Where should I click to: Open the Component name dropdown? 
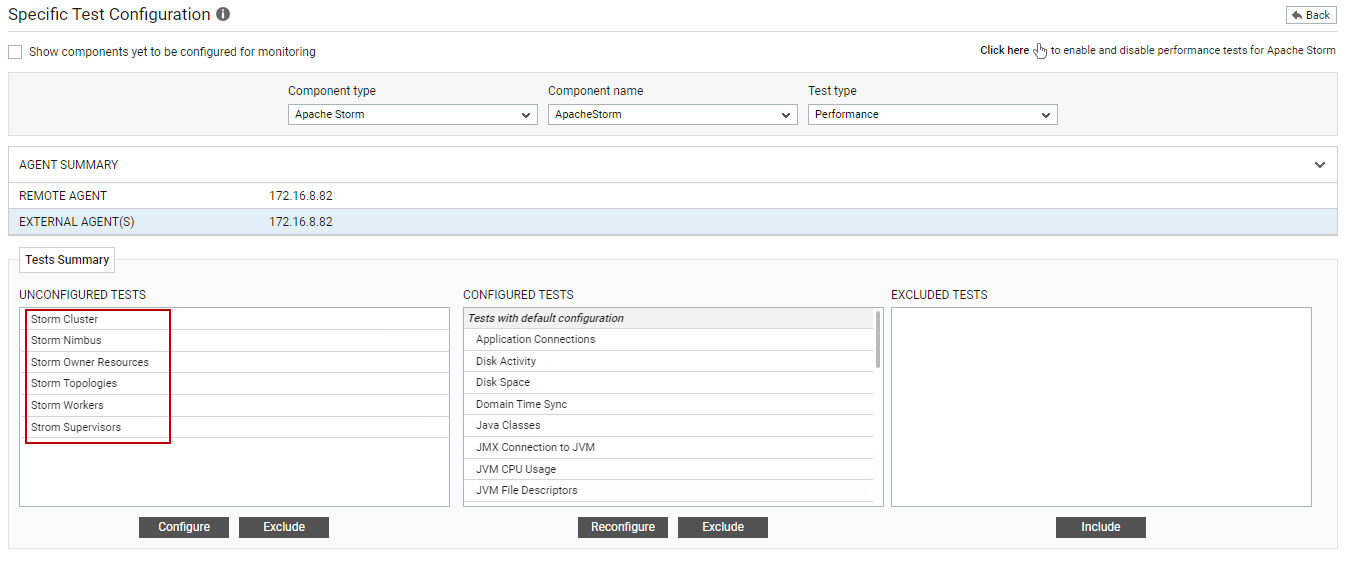(673, 115)
